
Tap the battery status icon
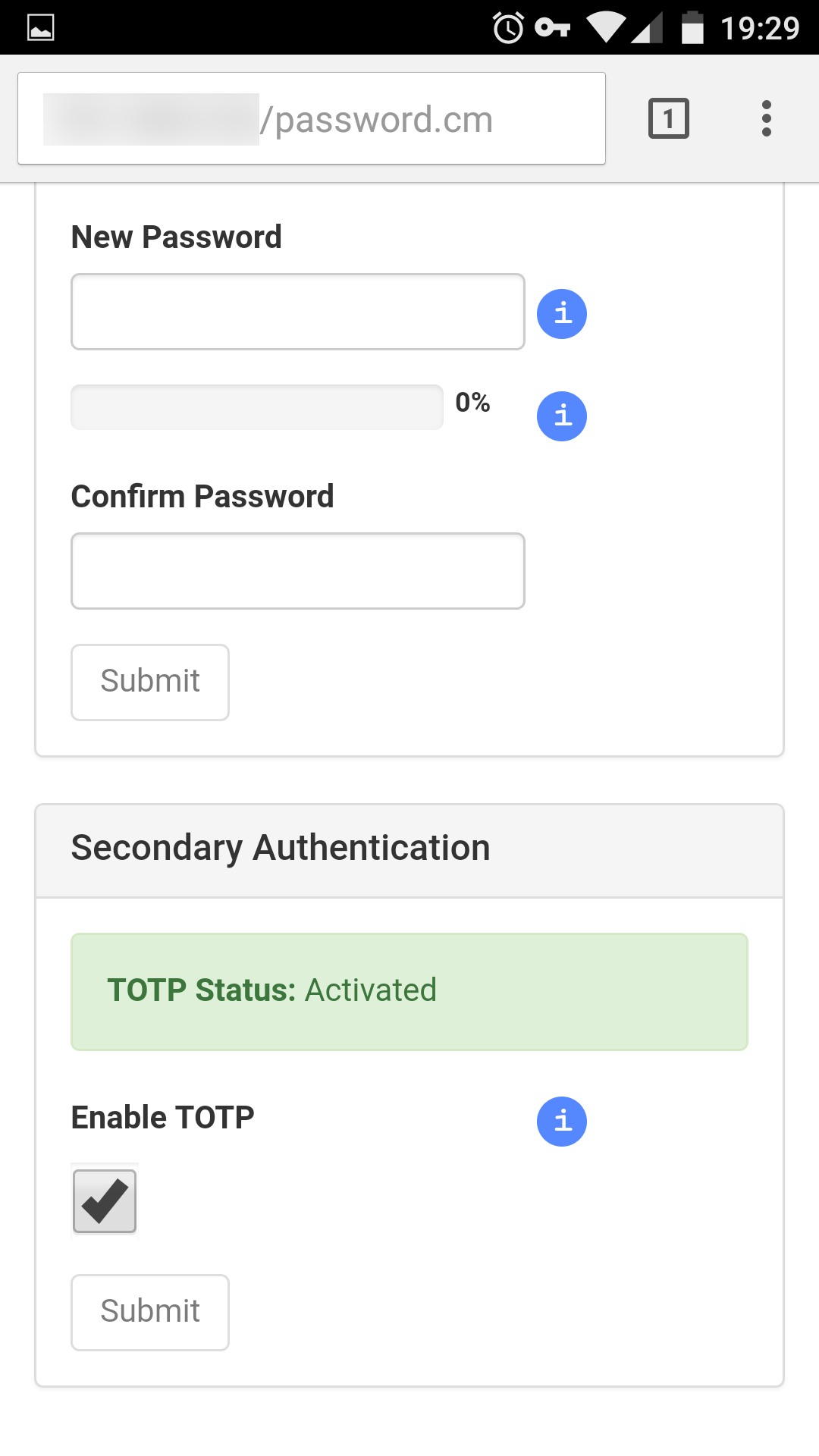[692, 28]
